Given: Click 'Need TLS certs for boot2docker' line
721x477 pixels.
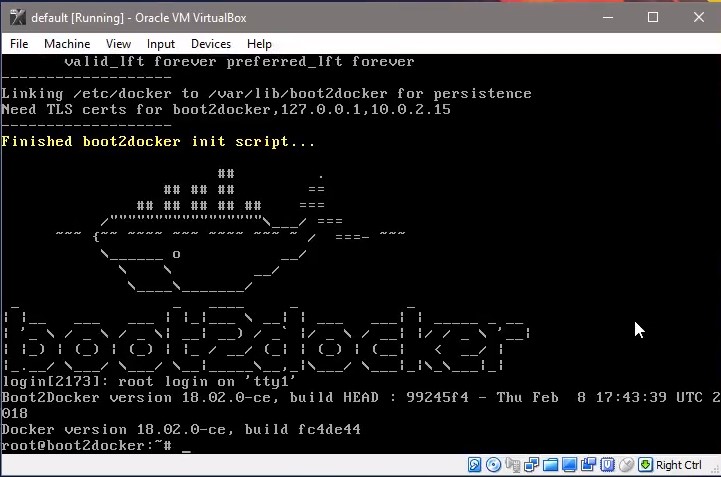Looking at the screenshot, I should 226,109.
